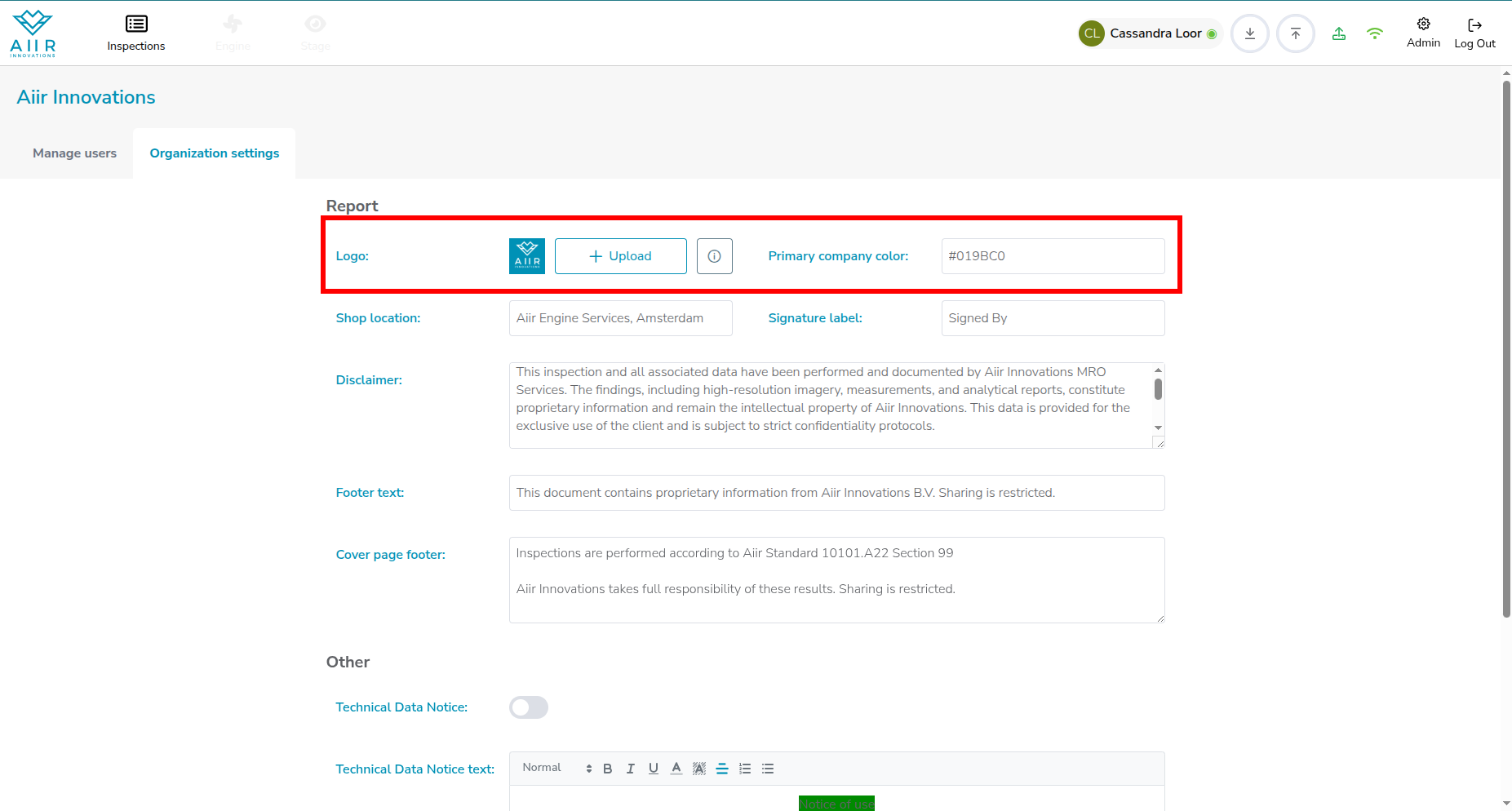
Task: Toggle italic formatting in notice editor
Action: click(631, 769)
